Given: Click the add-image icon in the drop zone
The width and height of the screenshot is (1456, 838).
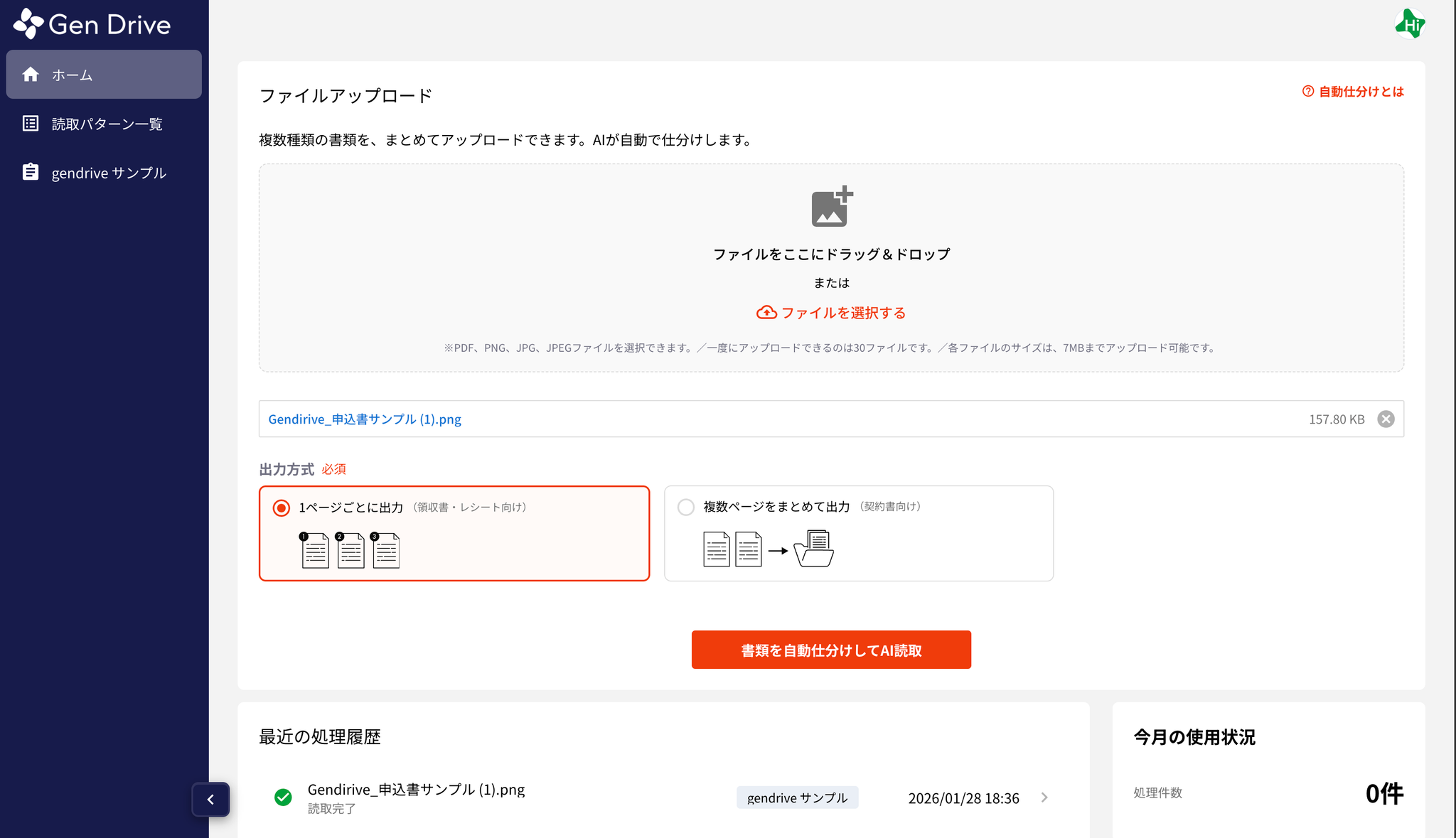Looking at the screenshot, I should [831, 207].
